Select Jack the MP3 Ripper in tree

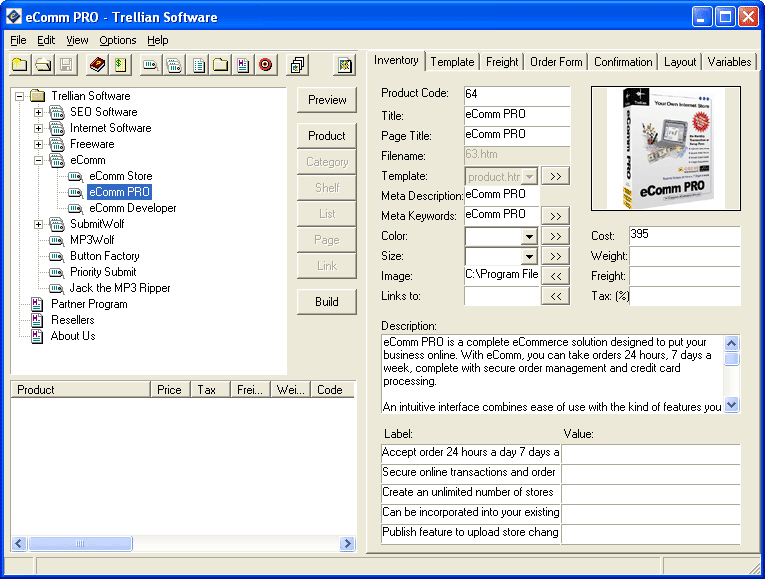[x=120, y=288]
